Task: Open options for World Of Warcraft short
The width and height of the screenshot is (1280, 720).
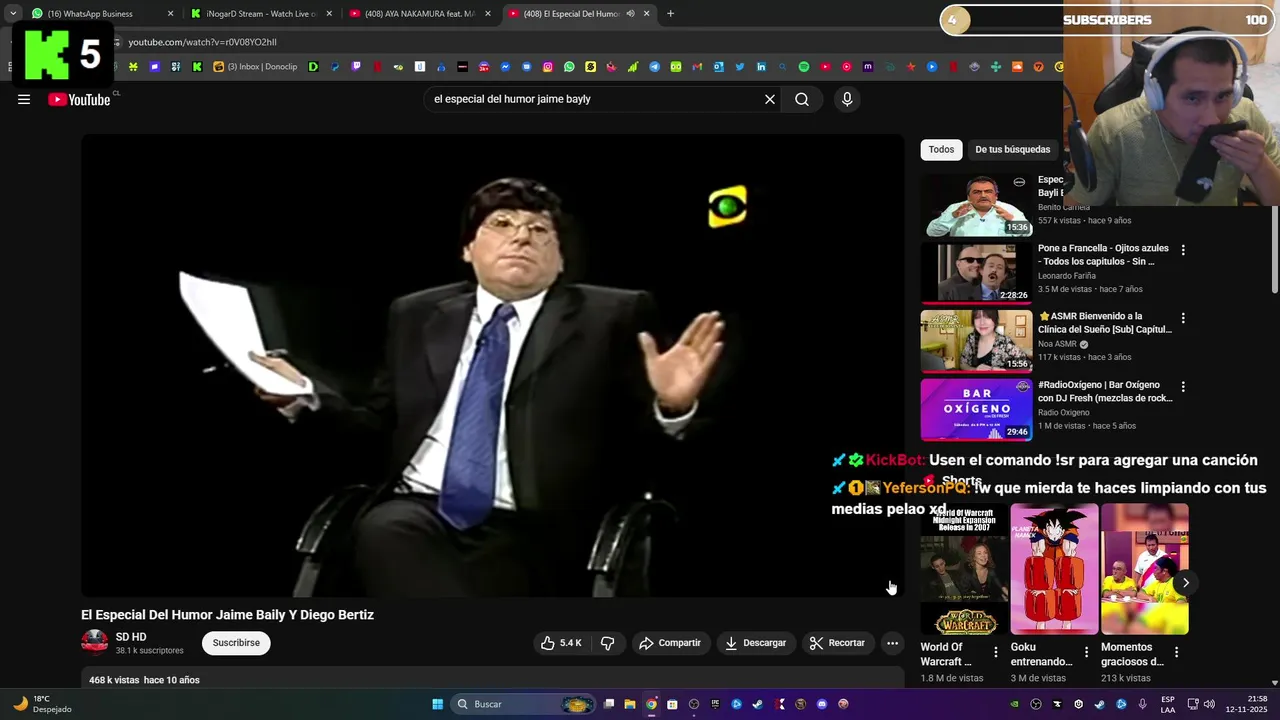Action: [995, 652]
